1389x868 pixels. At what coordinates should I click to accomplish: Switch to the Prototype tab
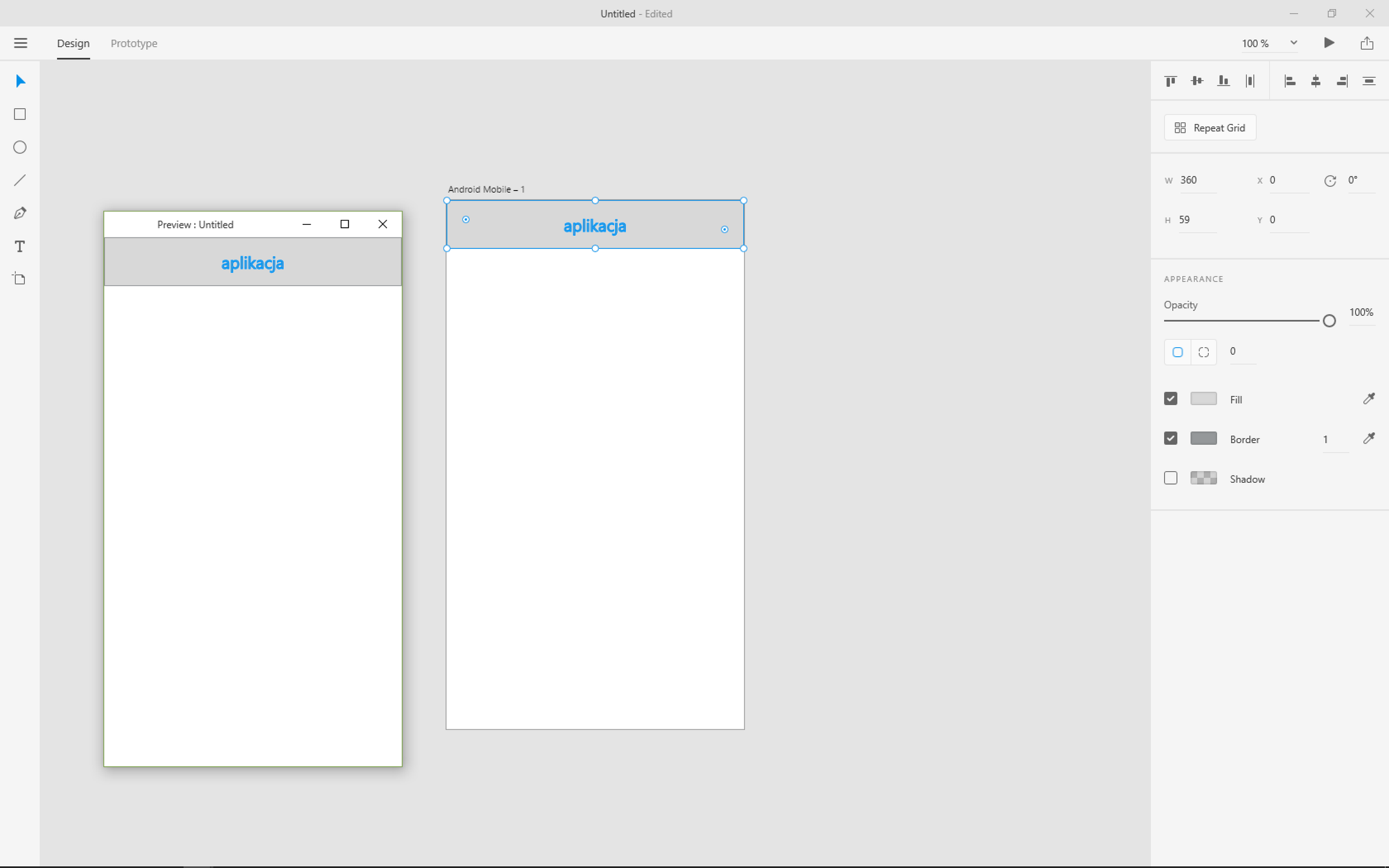(134, 43)
